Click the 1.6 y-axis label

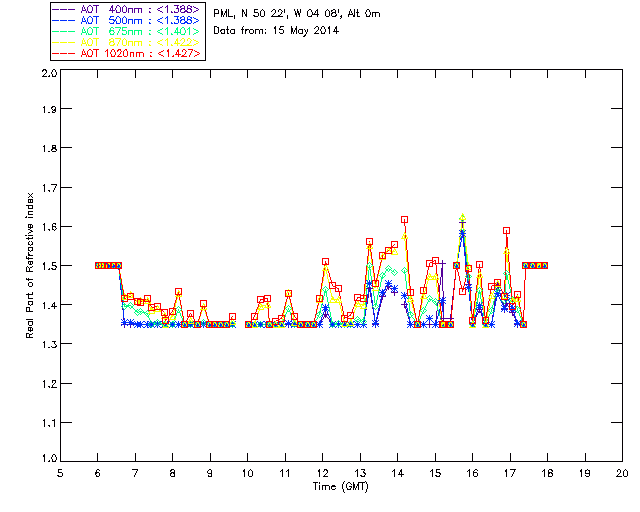pyautogui.click(x=49, y=227)
